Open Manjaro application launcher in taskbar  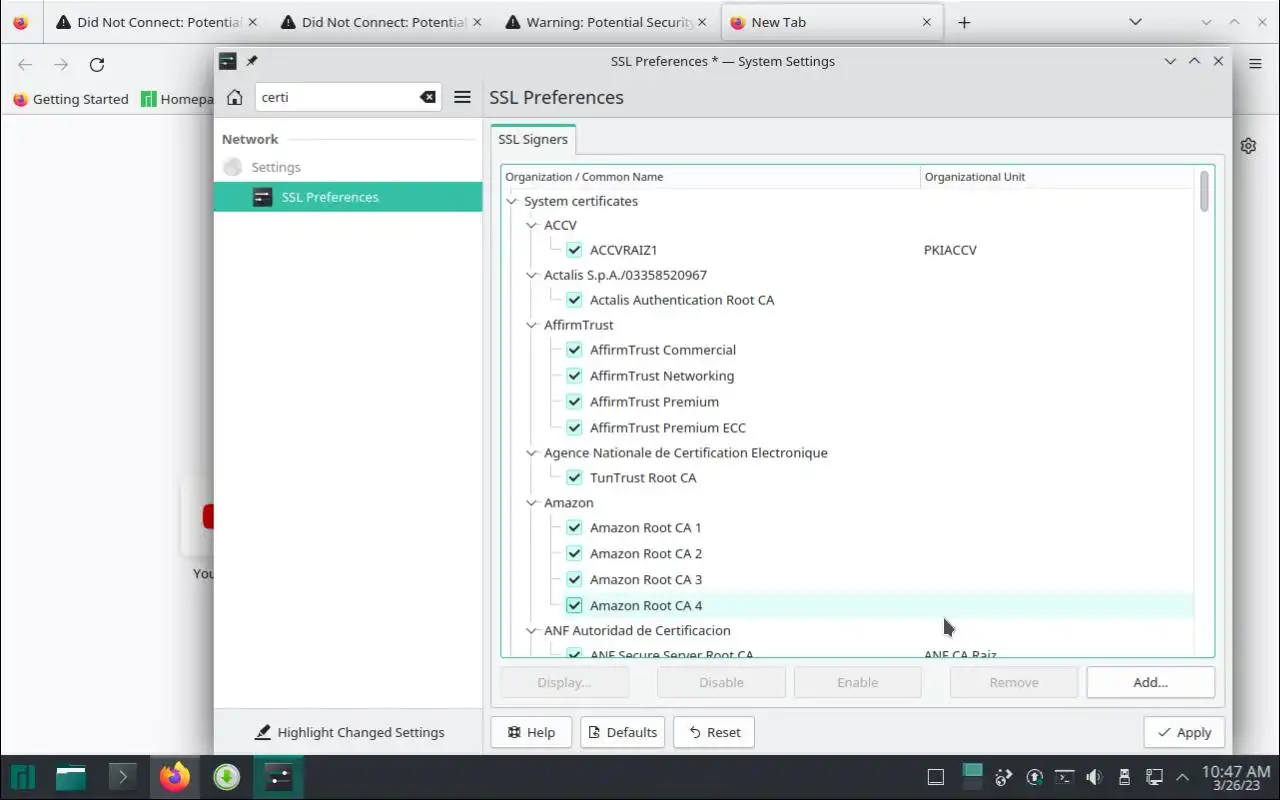pyautogui.click(x=23, y=777)
